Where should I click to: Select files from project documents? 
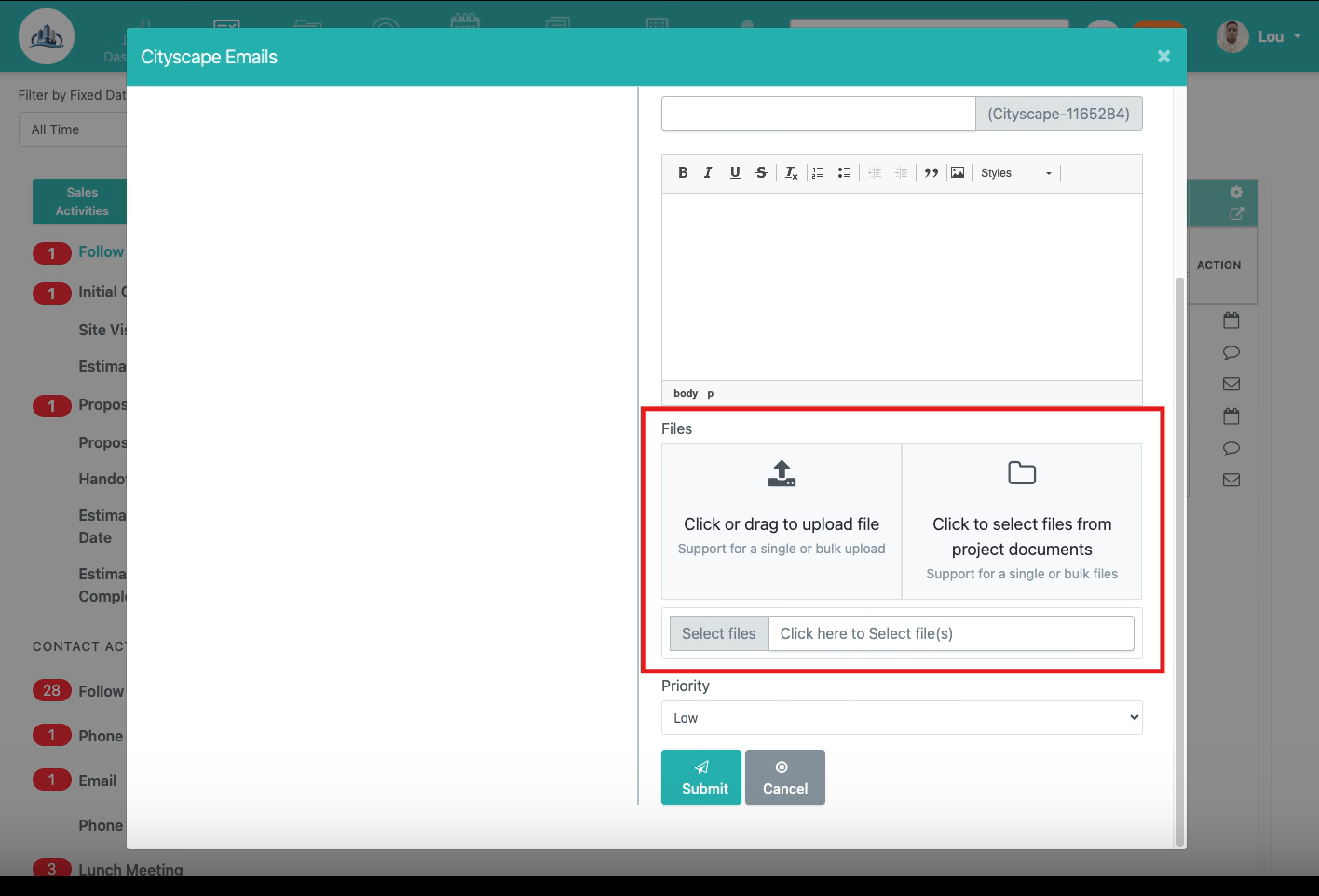tap(1022, 521)
